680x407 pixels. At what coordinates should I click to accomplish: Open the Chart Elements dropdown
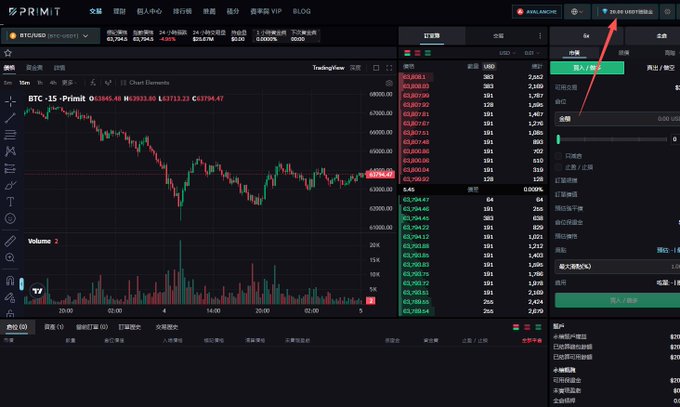click(145, 82)
